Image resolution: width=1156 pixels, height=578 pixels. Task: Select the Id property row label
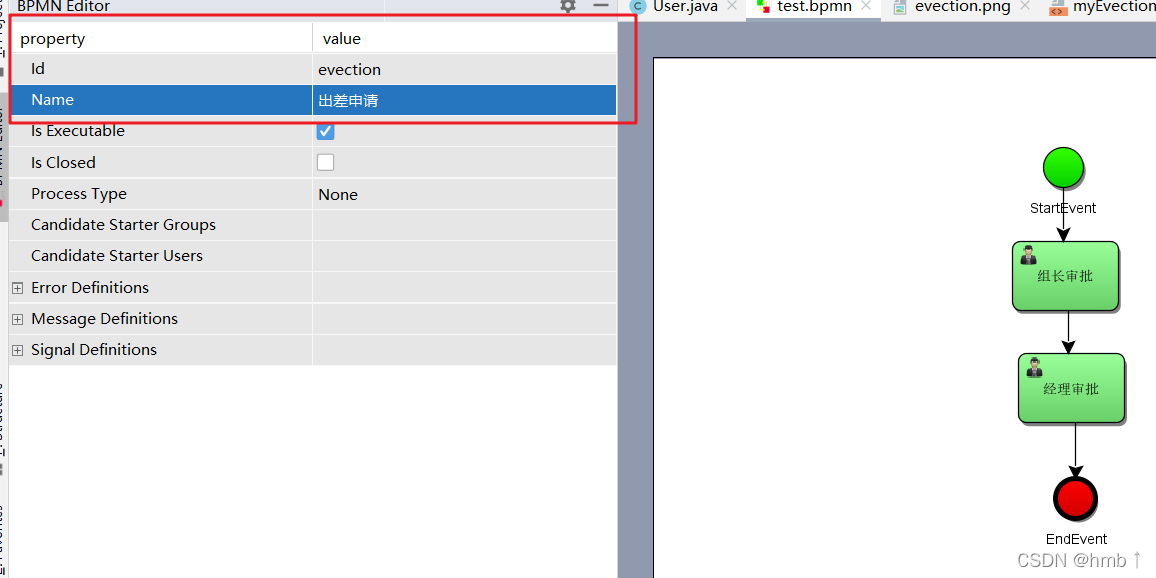tap(38, 69)
